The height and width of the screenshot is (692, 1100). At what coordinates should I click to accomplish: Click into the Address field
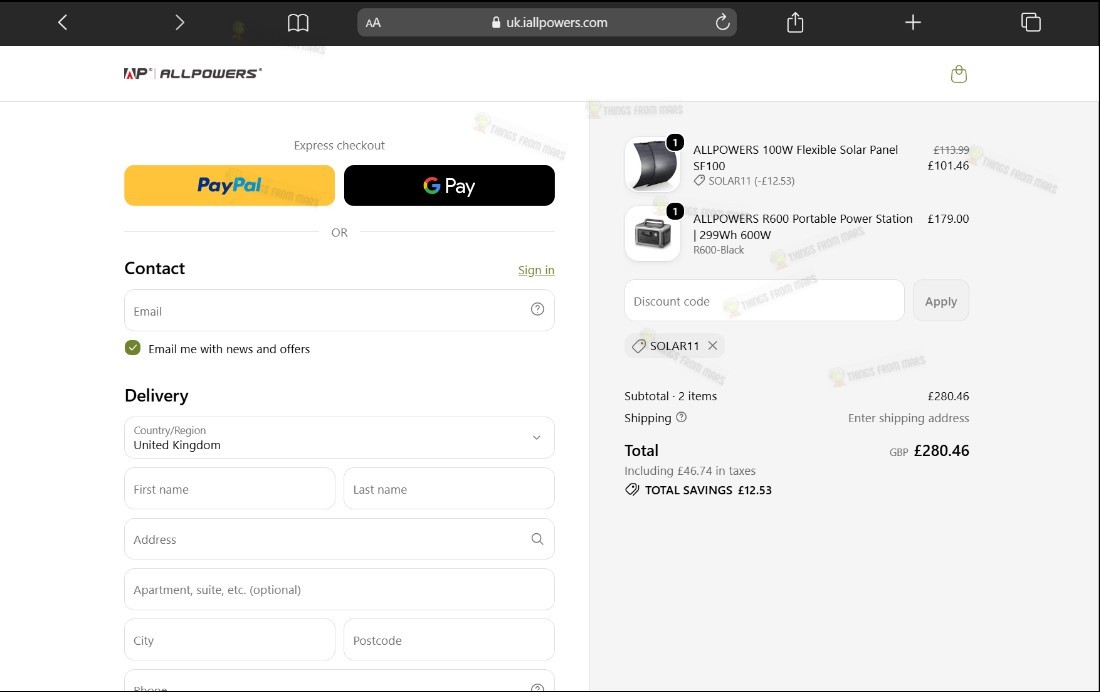pos(340,539)
